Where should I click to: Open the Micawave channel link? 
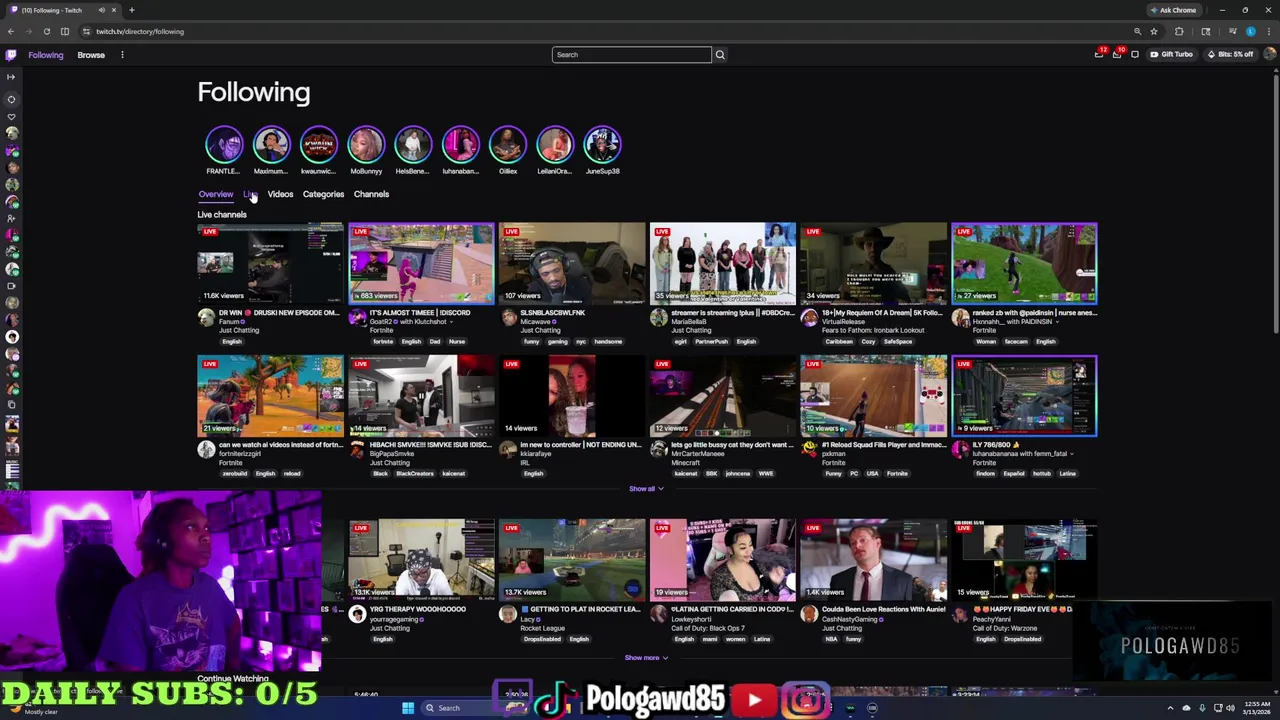click(x=537, y=322)
